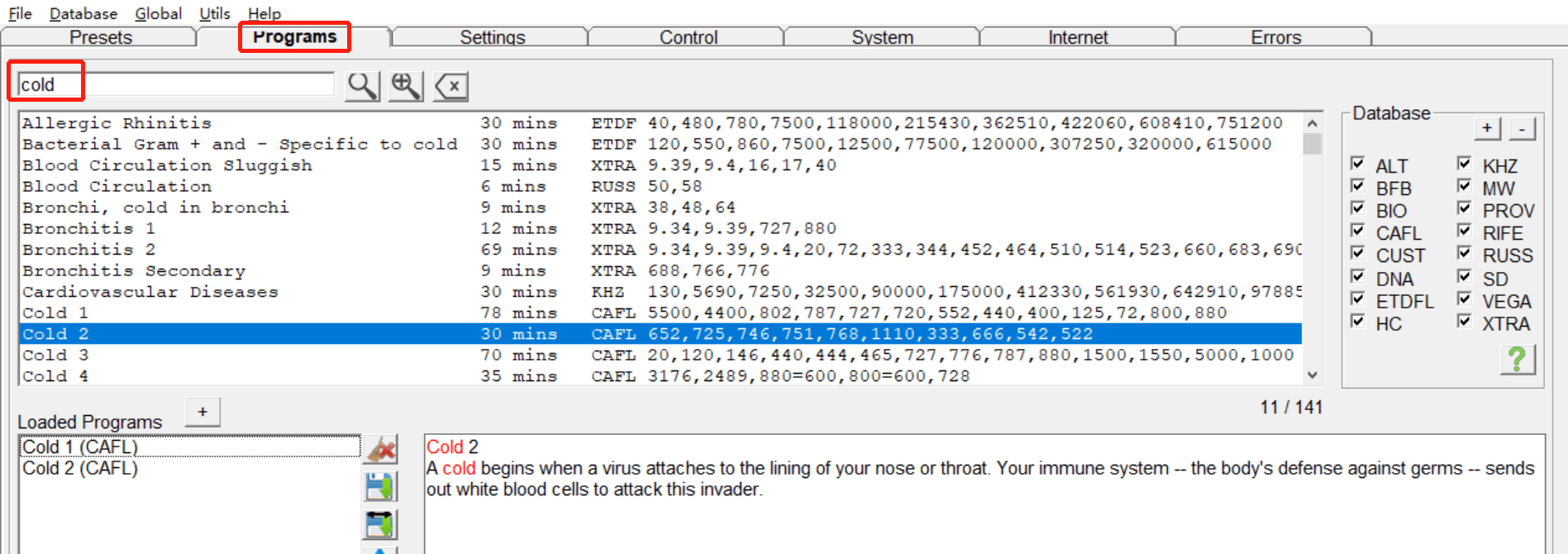
Task: Save loaded programs with the floppy disk icon
Action: tap(380, 487)
